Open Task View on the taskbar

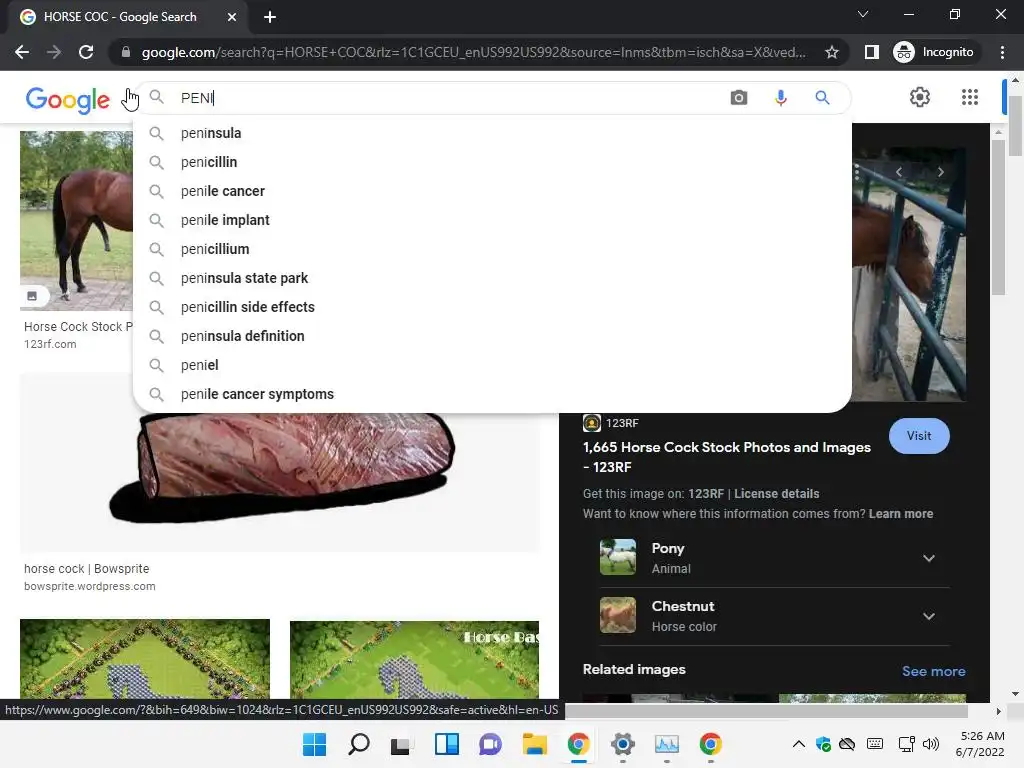(x=400, y=744)
